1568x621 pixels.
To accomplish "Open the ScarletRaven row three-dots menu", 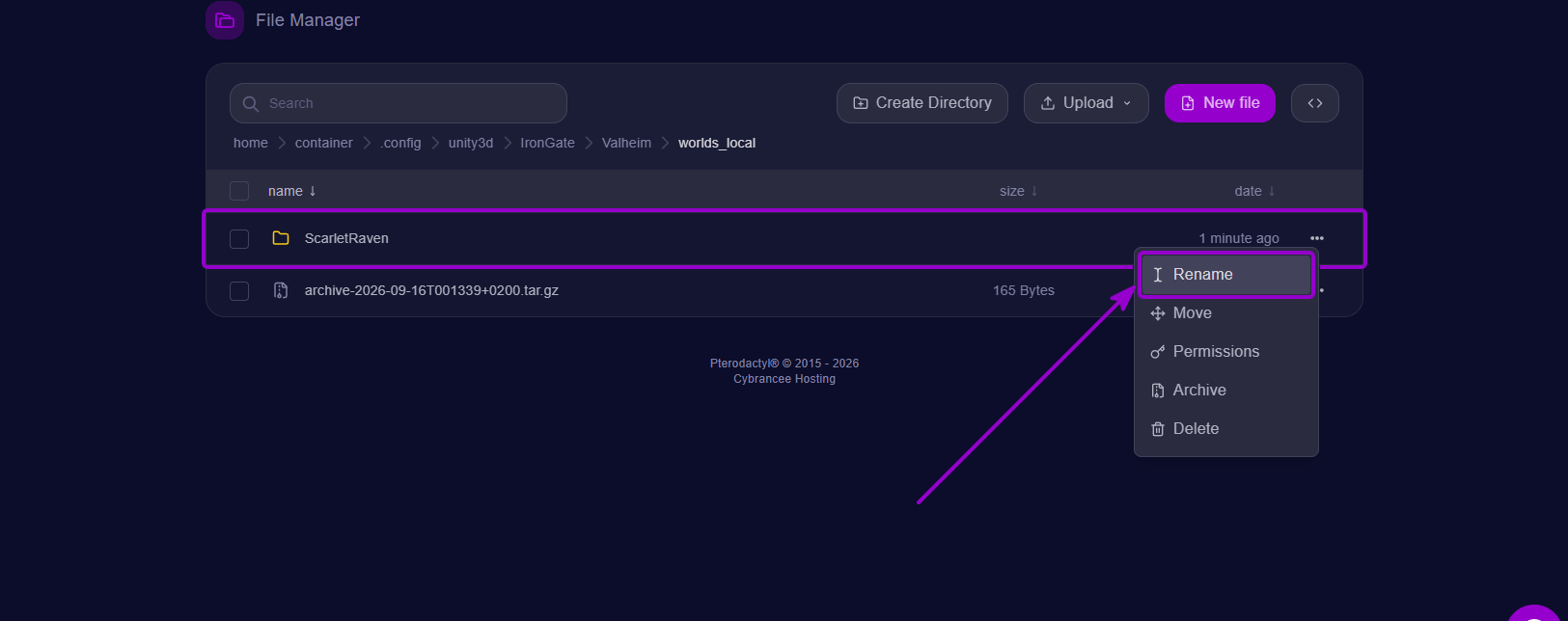I will point(1317,238).
